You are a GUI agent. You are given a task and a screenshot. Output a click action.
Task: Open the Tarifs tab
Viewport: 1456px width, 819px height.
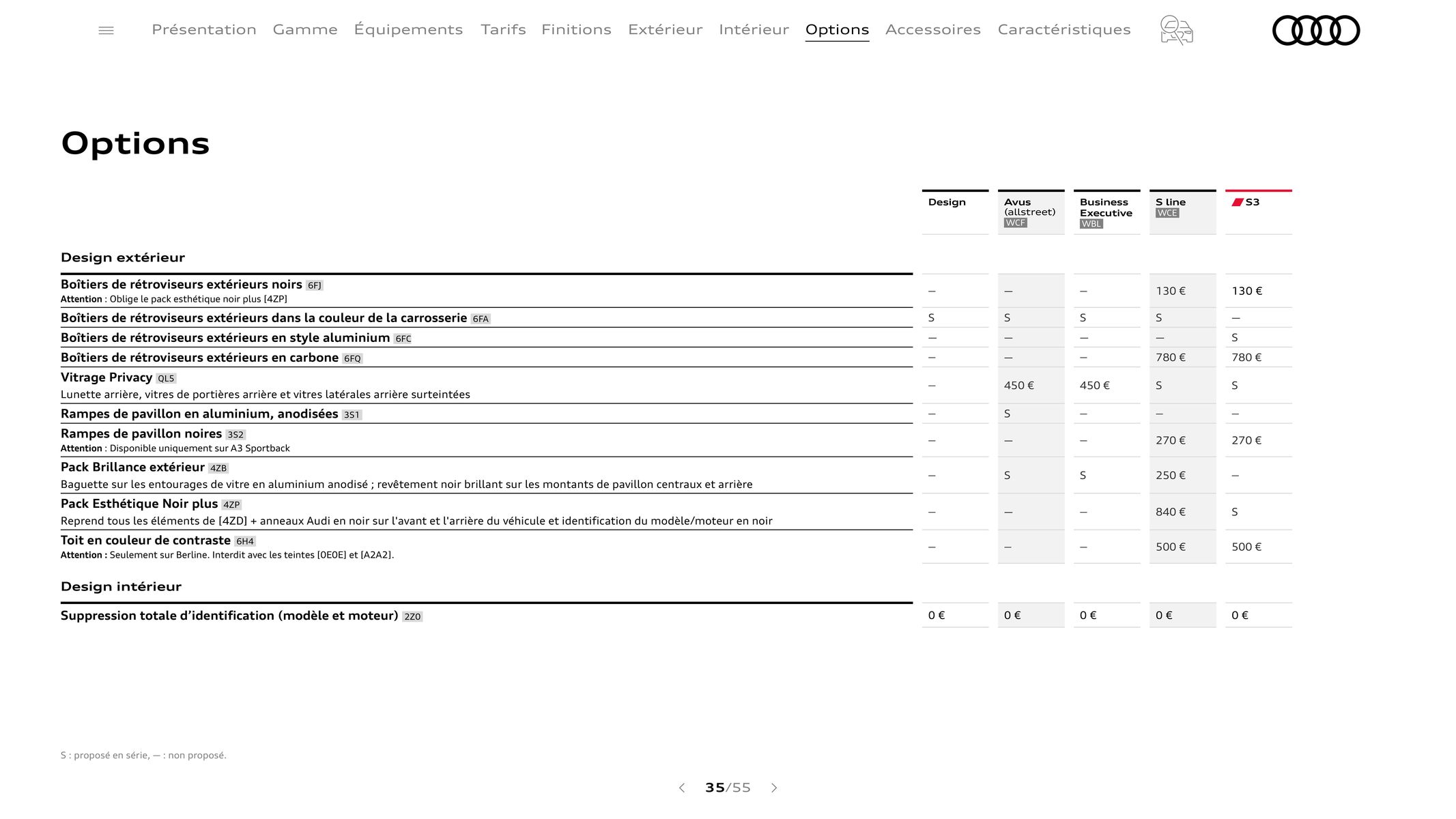coord(503,29)
